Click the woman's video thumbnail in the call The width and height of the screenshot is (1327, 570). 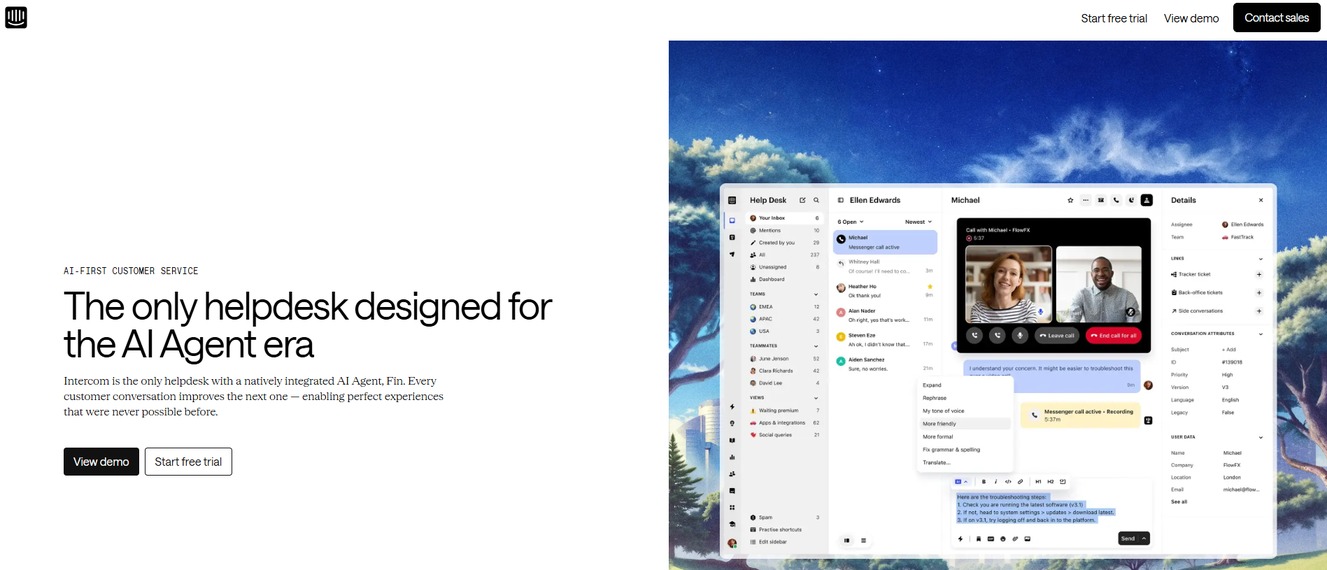tap(1008, 284)
